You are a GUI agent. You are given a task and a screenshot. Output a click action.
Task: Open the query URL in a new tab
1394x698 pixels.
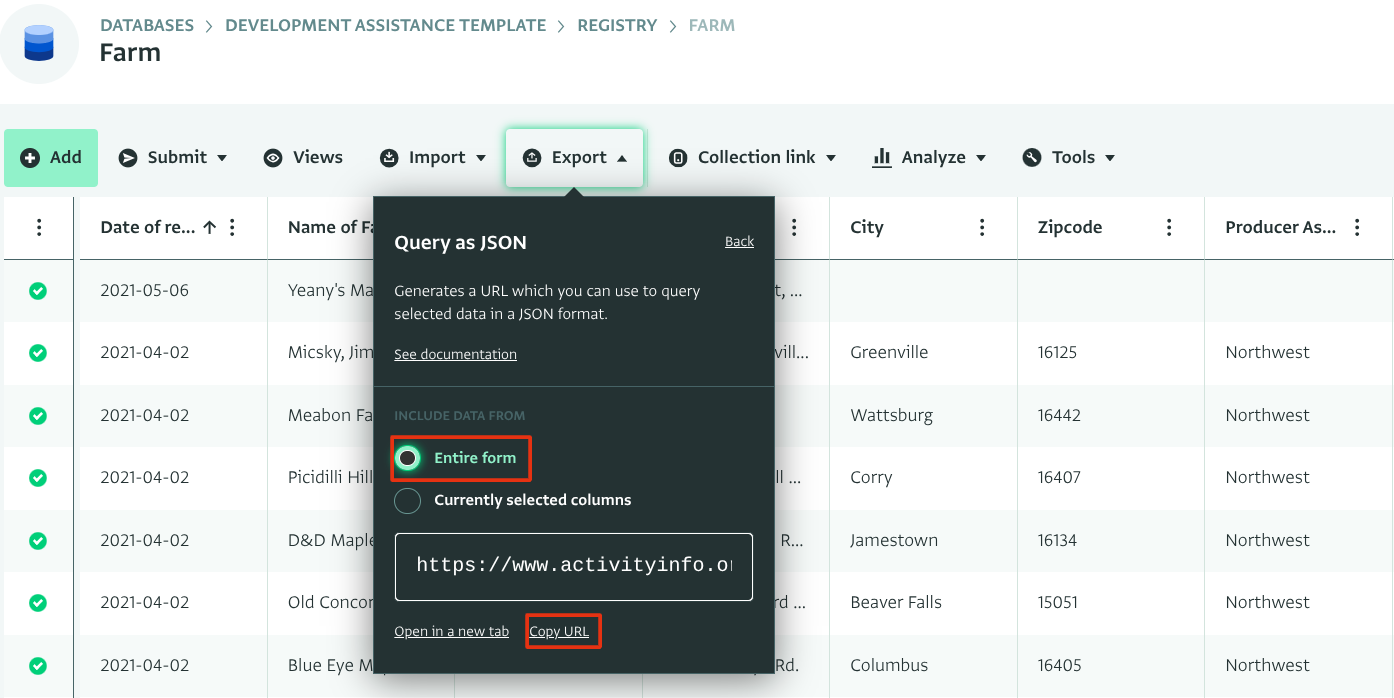pyautogui.click(x=451, y=632)
